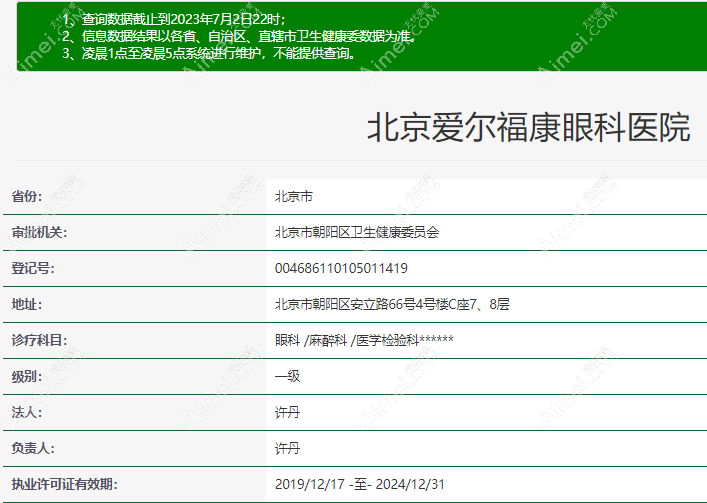707x503 pixels.
Task: Click the 省份 label
Action: click(x=27, y=197)
